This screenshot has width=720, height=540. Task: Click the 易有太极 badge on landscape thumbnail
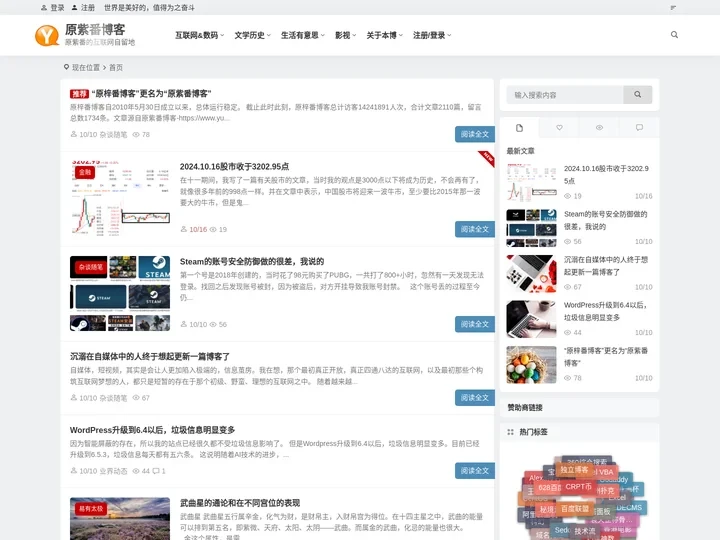pyautogui.click(x=91, y=509)
